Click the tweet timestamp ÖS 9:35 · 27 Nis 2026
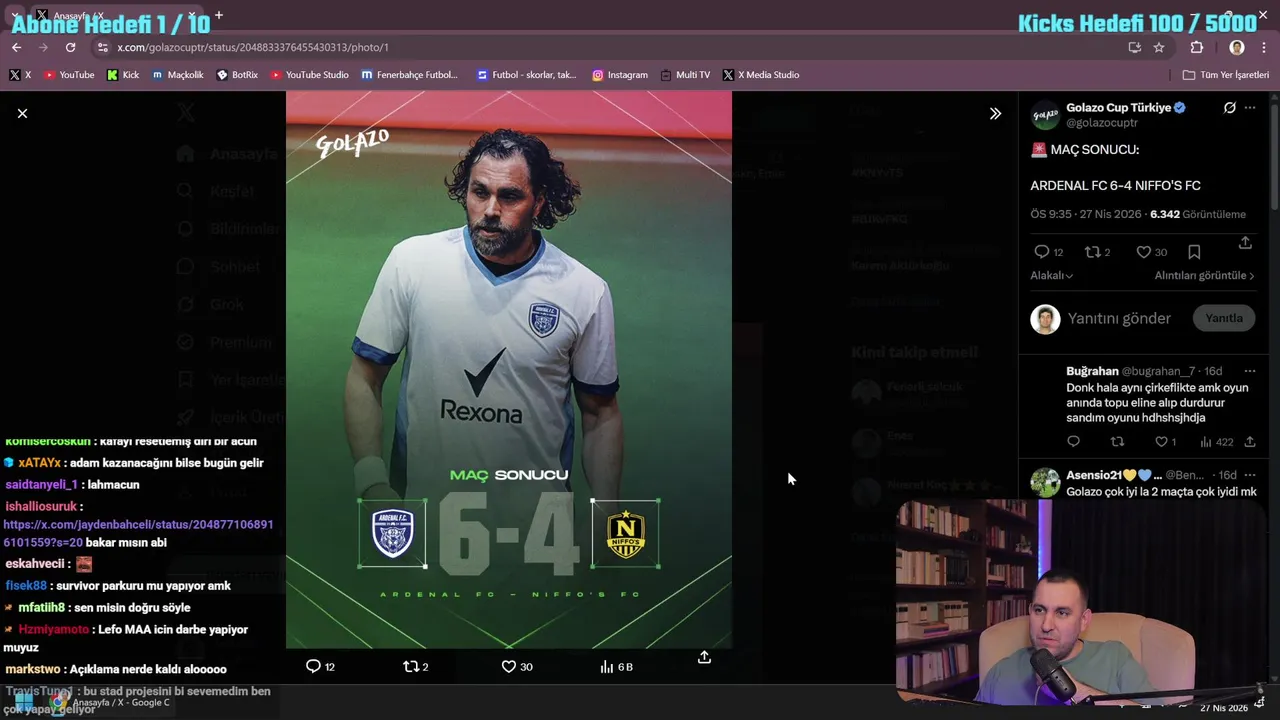Image resolution: width=1280 pixels, height=720 pixels. (x=1087, y=214)
